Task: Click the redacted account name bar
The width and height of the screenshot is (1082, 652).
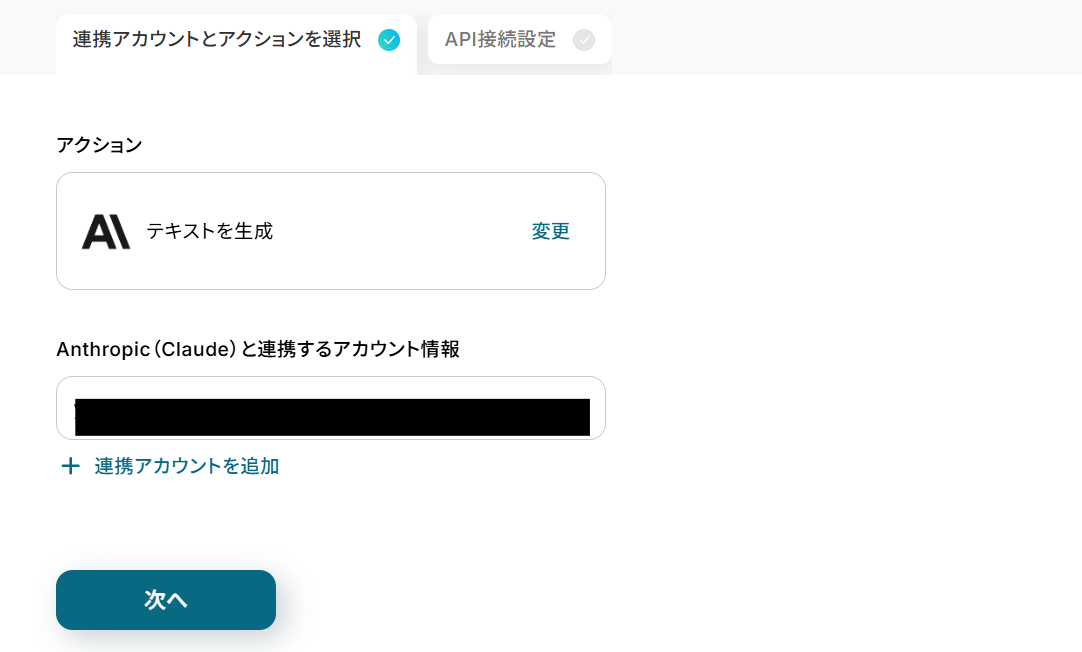Action: pyautogui.click(x=332, y=417)
